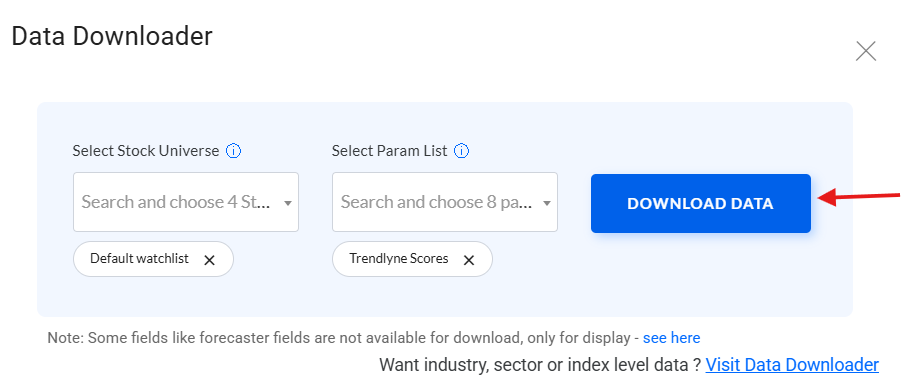901x383 pixels.
Task: Expand the Stock Universe dropdown arrow
Action: click(x=288, y=203)
